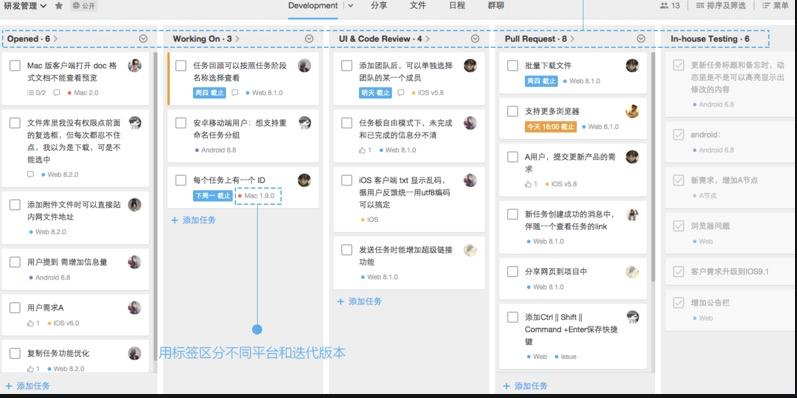Add task in Working On column via 添加任务

(x=193, y=220)
